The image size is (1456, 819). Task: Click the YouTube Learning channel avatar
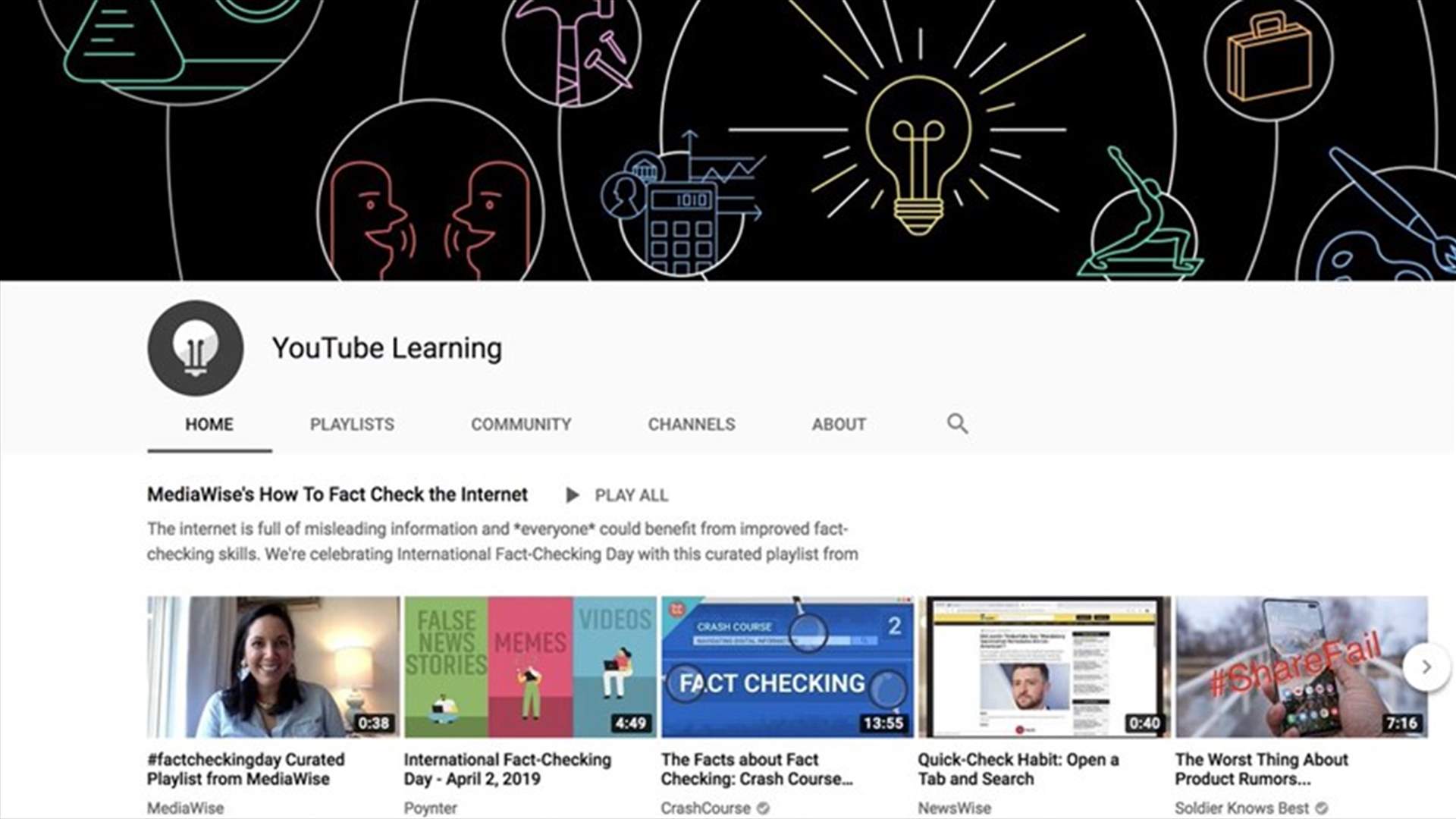[196, 348]
